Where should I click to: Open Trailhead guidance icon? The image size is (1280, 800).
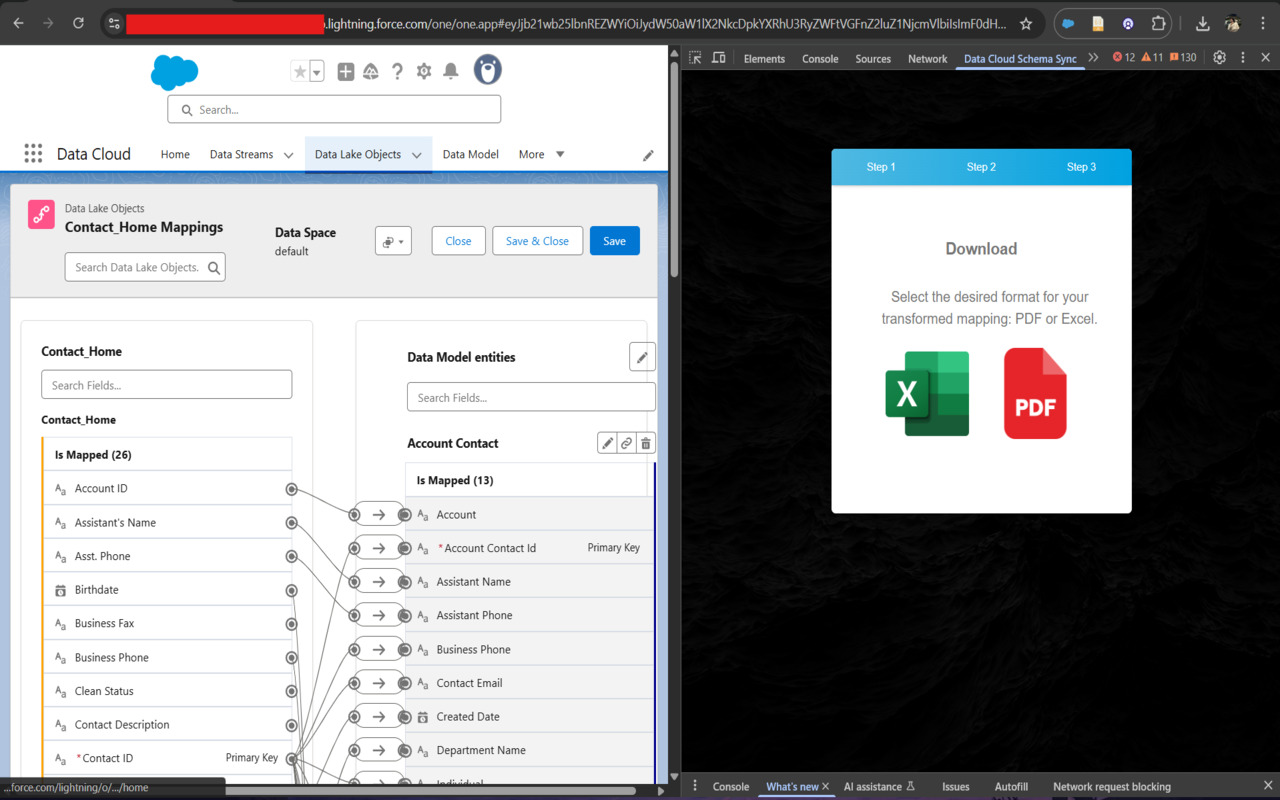[x=371, y=71]
